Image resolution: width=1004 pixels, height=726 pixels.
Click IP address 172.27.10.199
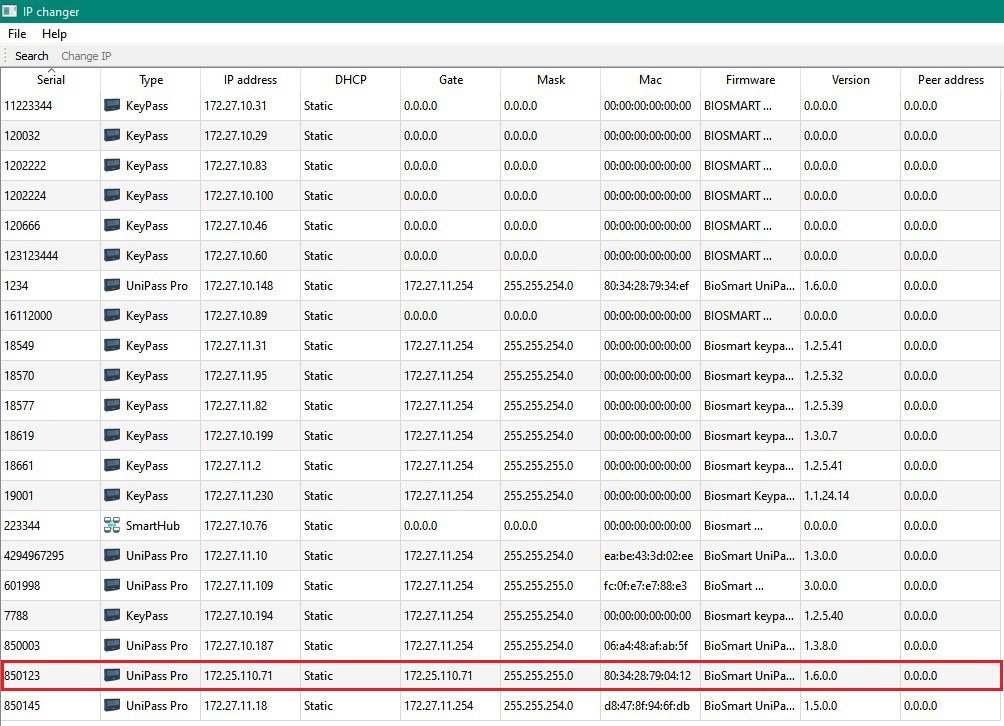point(239,436)
